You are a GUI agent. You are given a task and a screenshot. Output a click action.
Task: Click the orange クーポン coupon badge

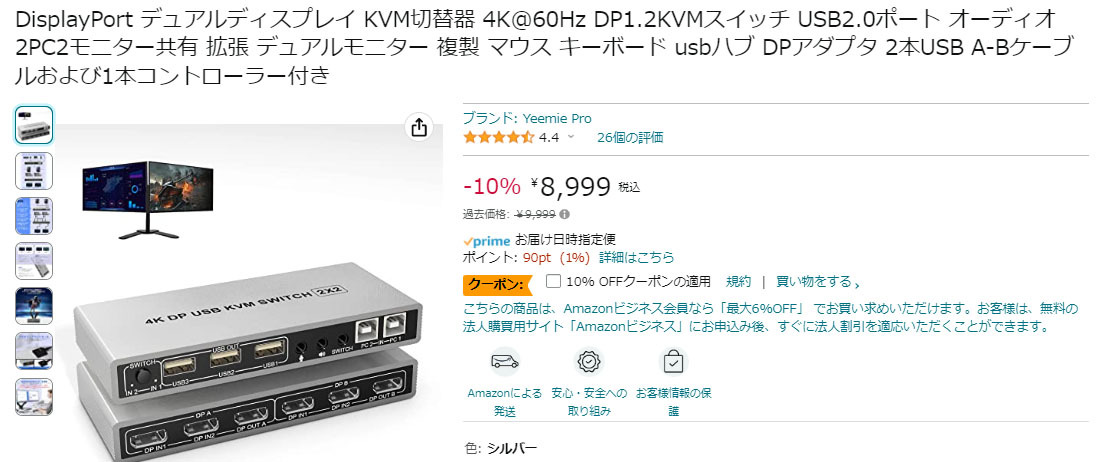[496, 285]
